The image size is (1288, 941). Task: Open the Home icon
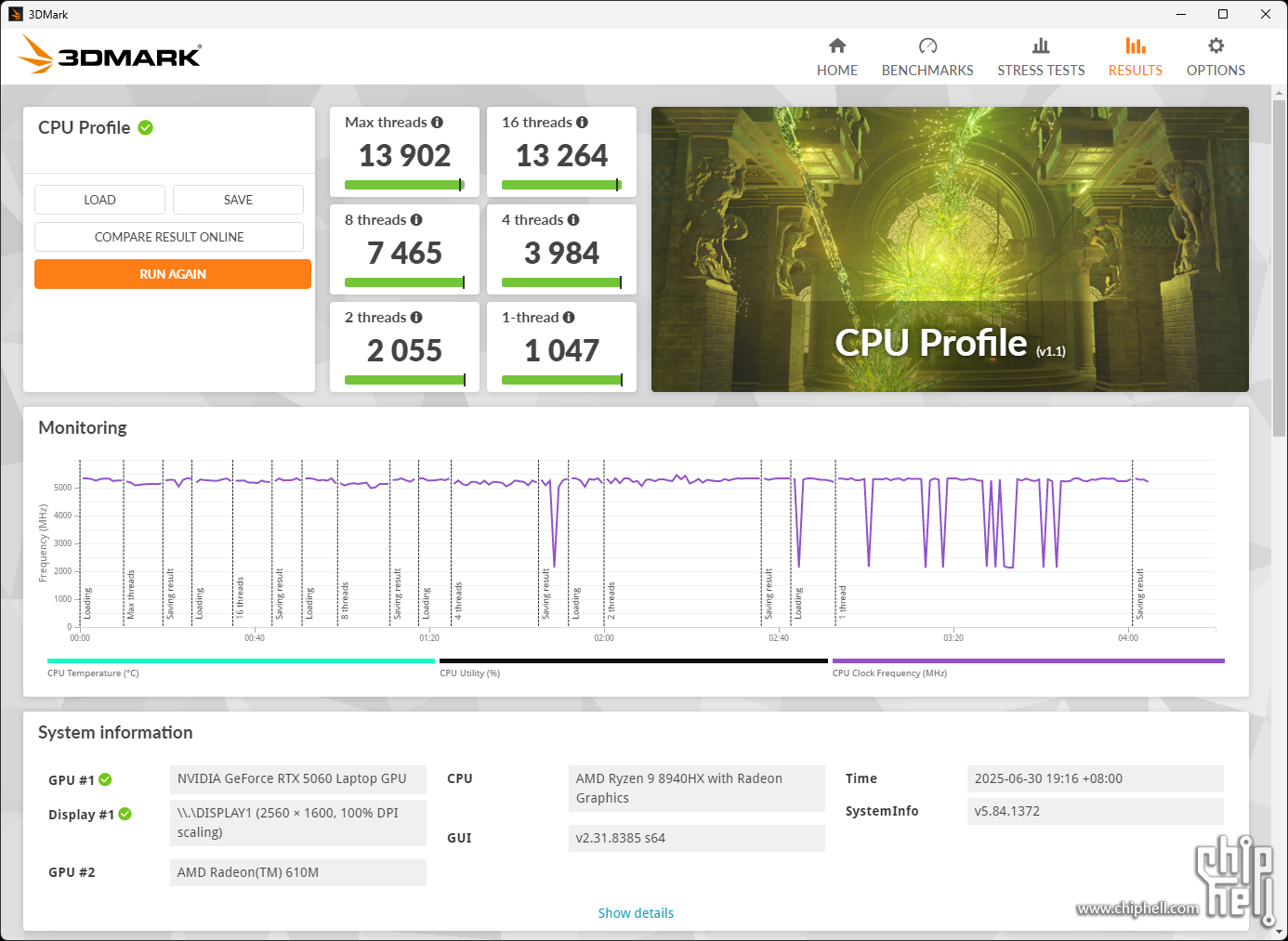837,46
